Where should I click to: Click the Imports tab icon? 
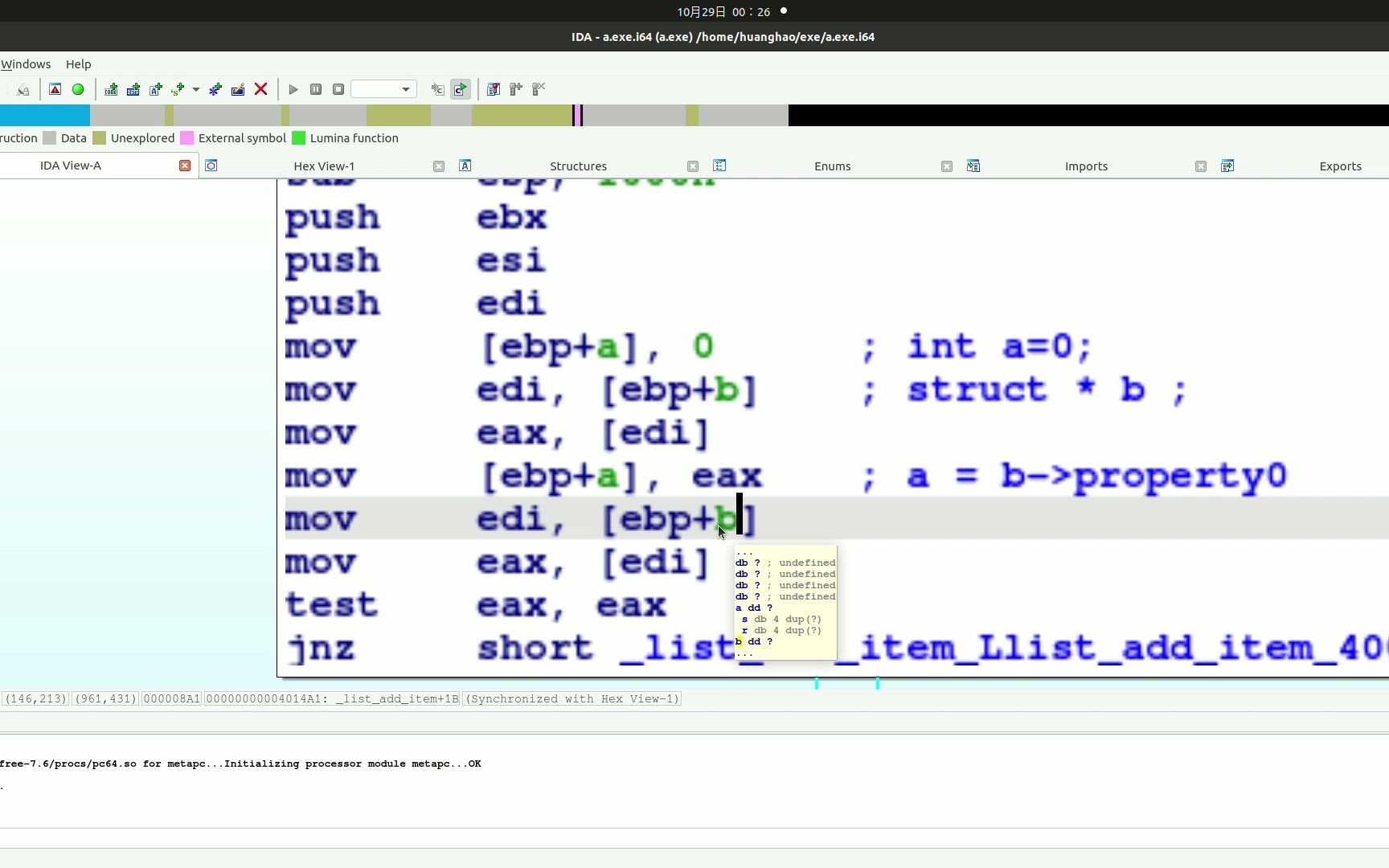(973, 166)
